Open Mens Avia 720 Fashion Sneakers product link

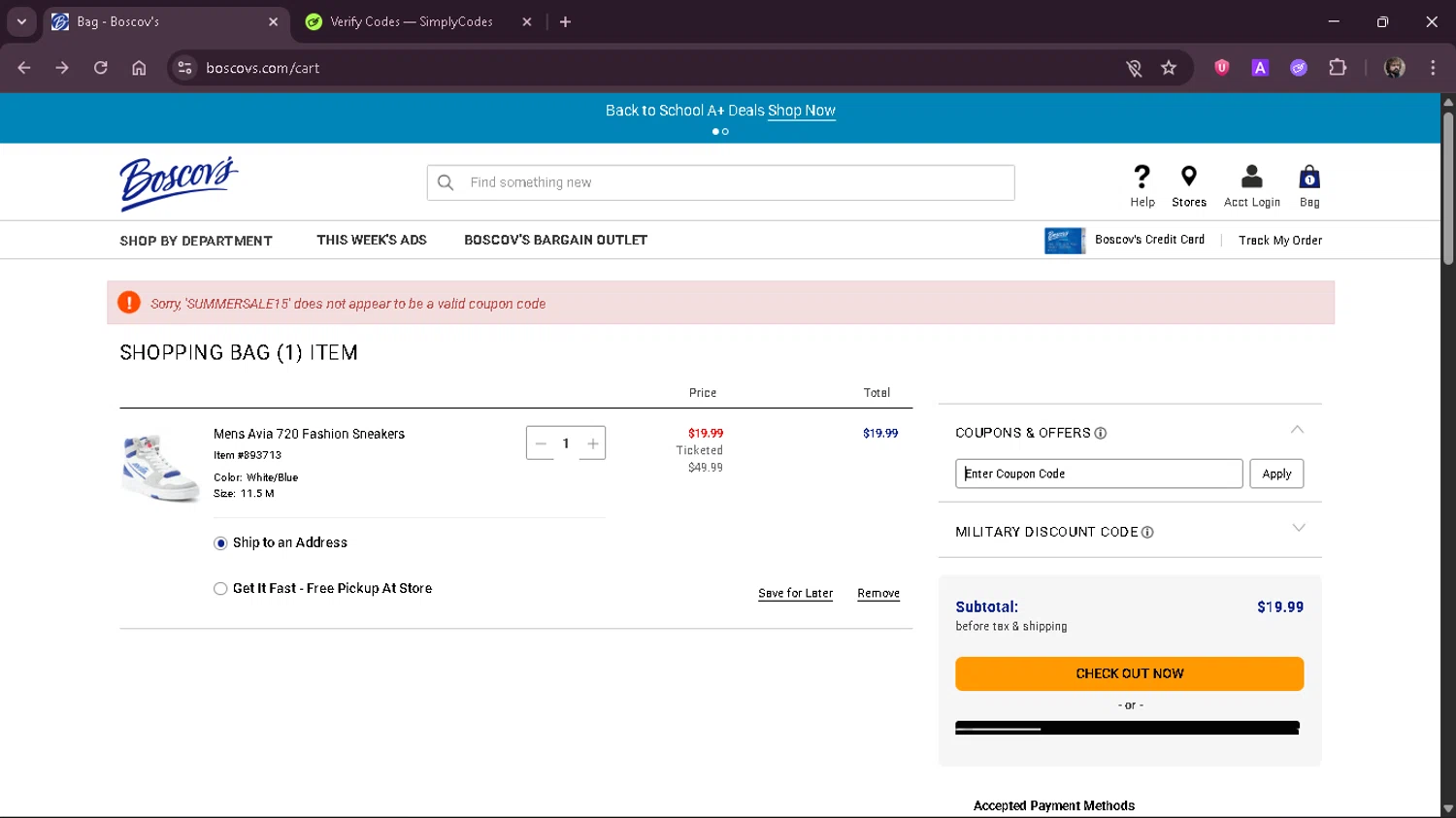point(309,435)
